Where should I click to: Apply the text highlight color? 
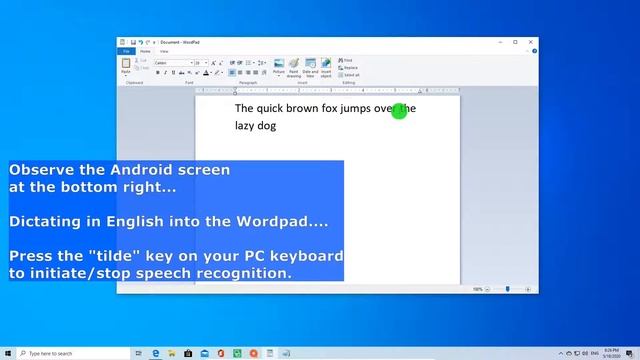pyautogui.click(x=218, y=73)
